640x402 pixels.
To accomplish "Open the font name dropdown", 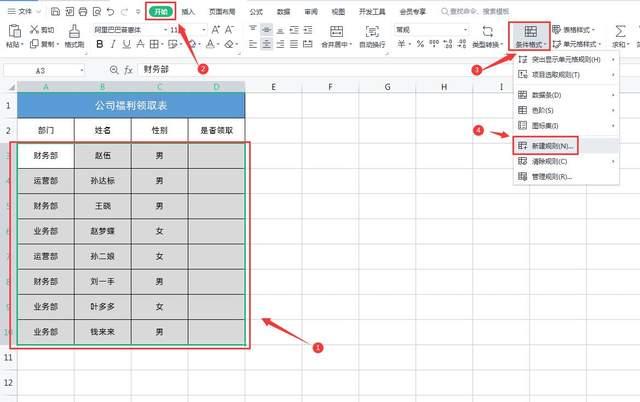I will click(x=165, y=30).
